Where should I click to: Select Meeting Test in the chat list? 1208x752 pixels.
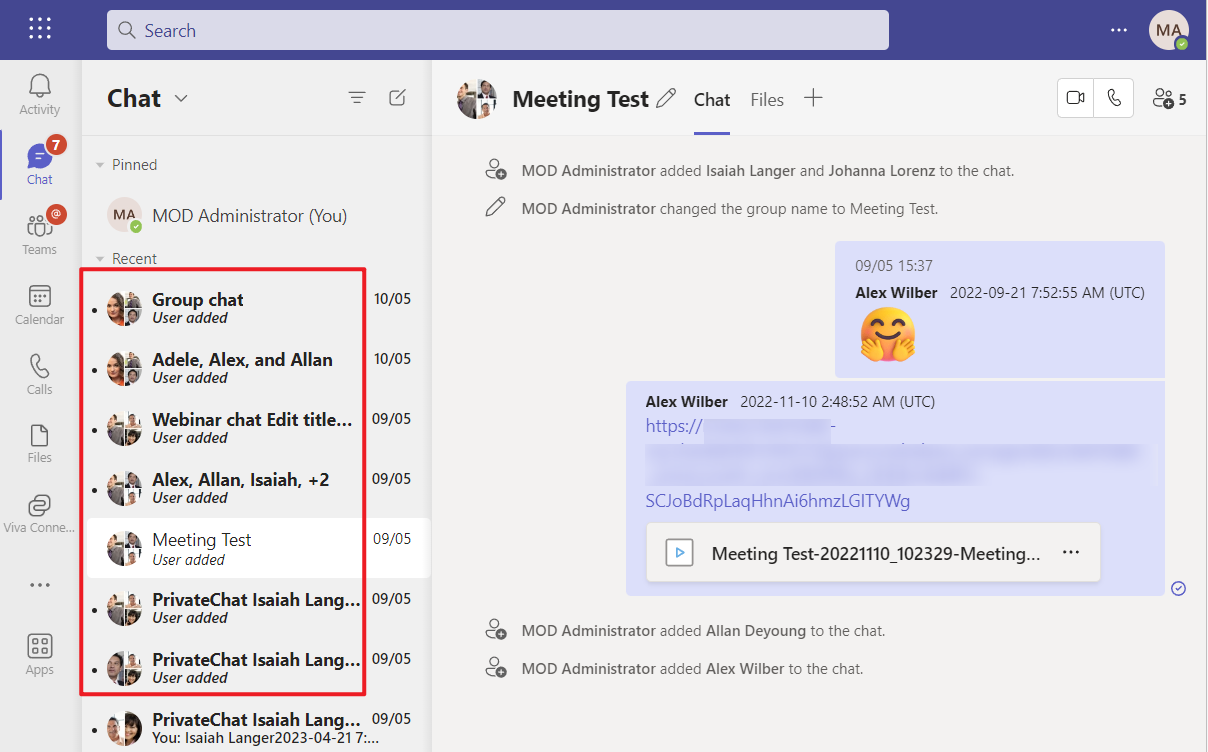pyautogui.click(x=256, y=548)
